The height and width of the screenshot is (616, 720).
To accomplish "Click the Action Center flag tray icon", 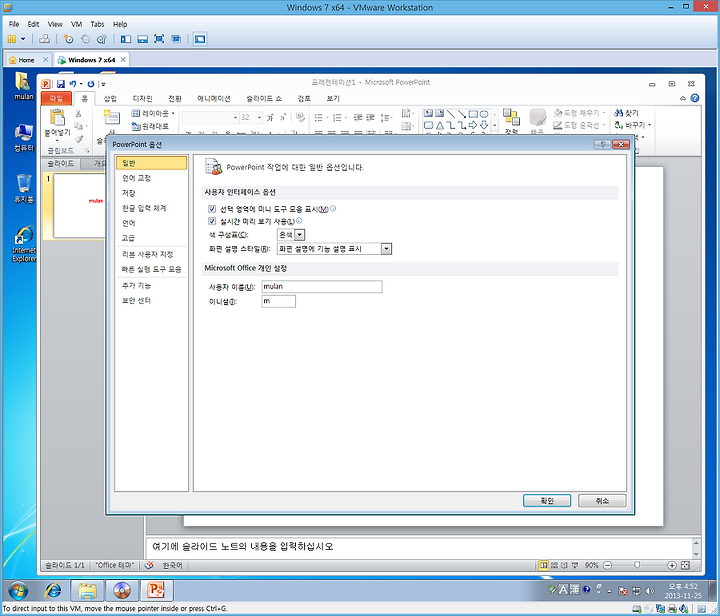I will (623, 591).
